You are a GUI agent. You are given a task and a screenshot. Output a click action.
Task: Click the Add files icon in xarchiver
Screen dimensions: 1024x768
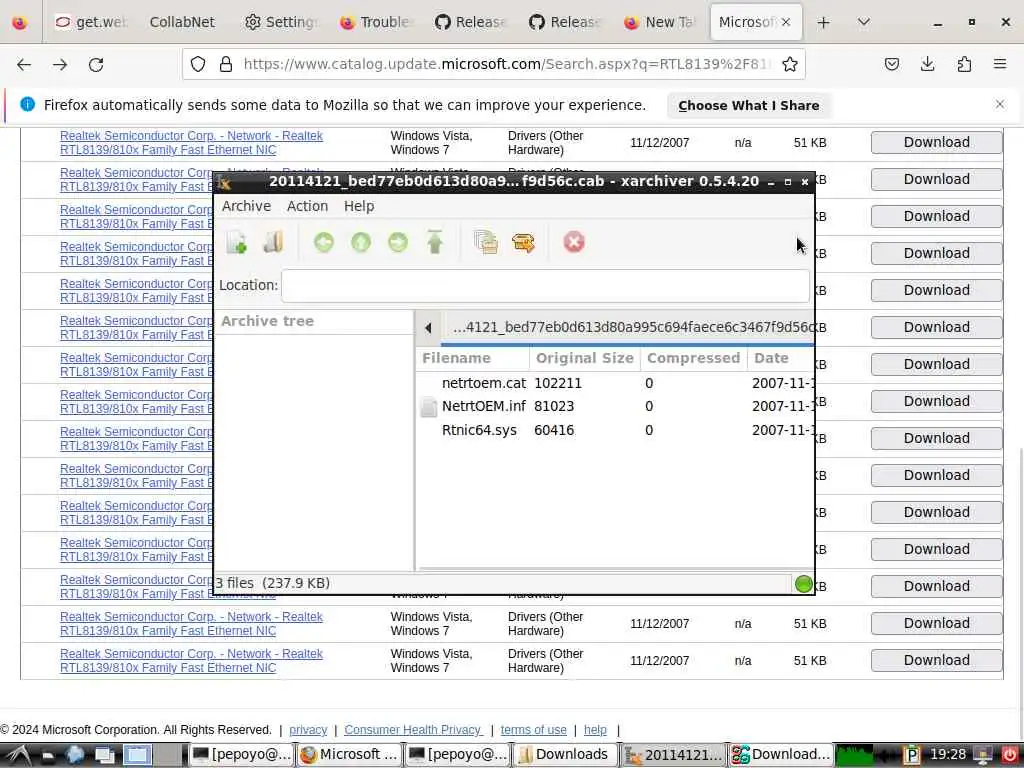click(x=486, y=242)
